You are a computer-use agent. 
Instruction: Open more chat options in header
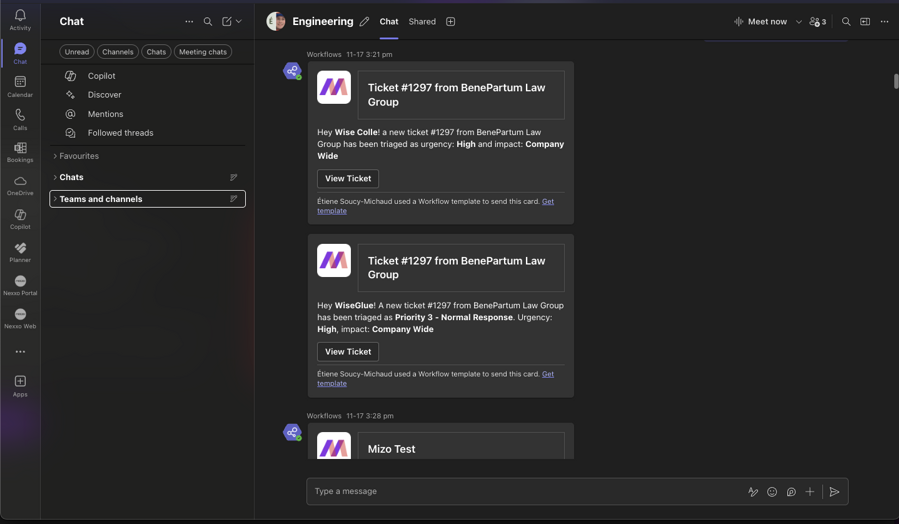pos(885,21)
